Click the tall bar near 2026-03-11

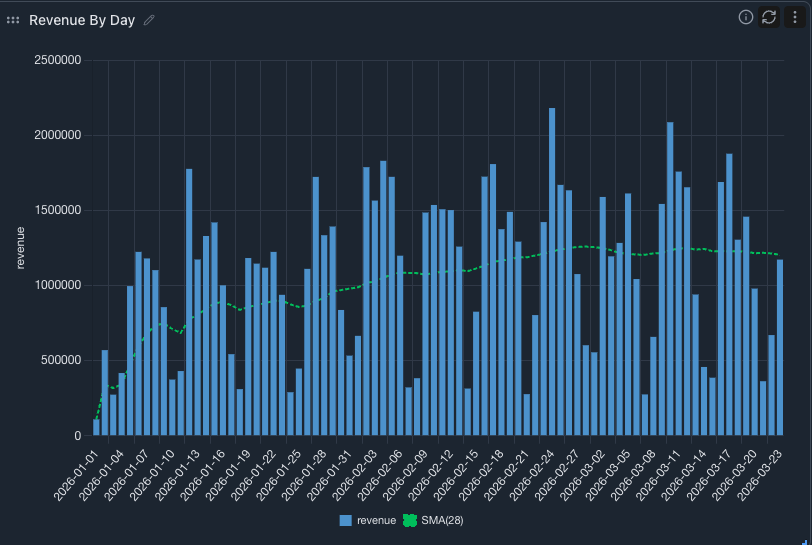[670, 279]
